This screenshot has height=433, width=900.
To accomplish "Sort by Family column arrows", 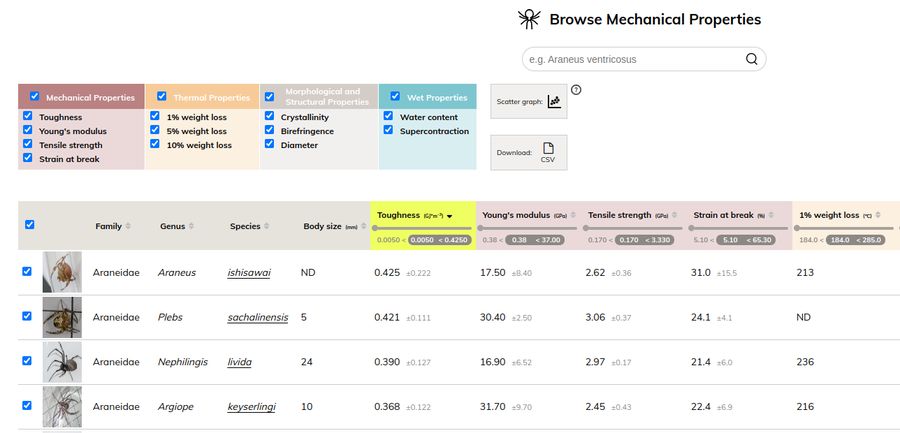I will click(128, 226).
